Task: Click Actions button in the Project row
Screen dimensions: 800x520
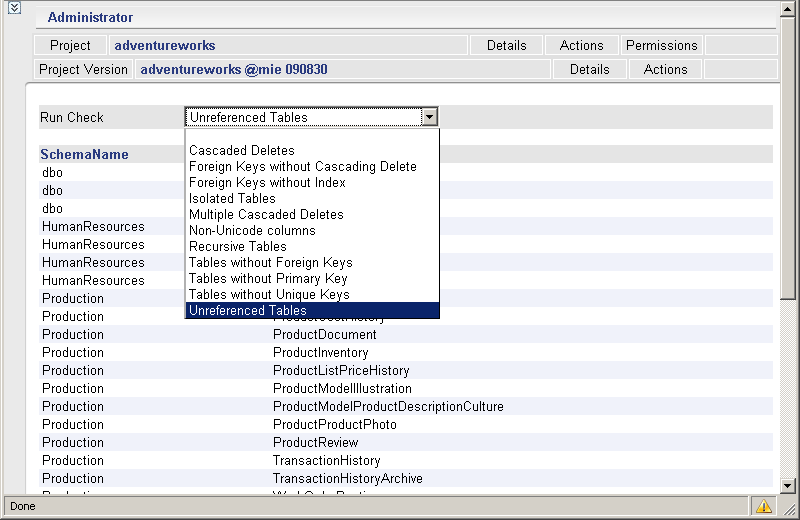Action: (581, 45)
